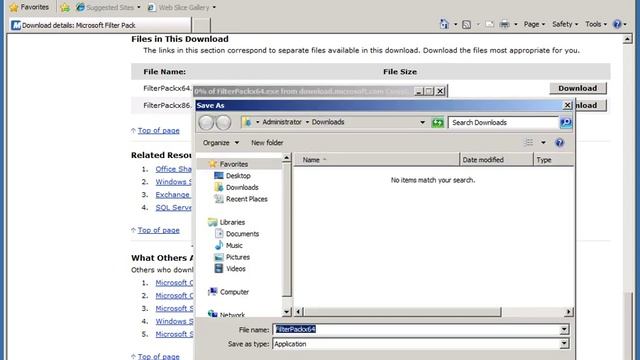Viewport: 640px width, 360px height.
Task: Click the search magnifier icon
Action: click(566, 122)
